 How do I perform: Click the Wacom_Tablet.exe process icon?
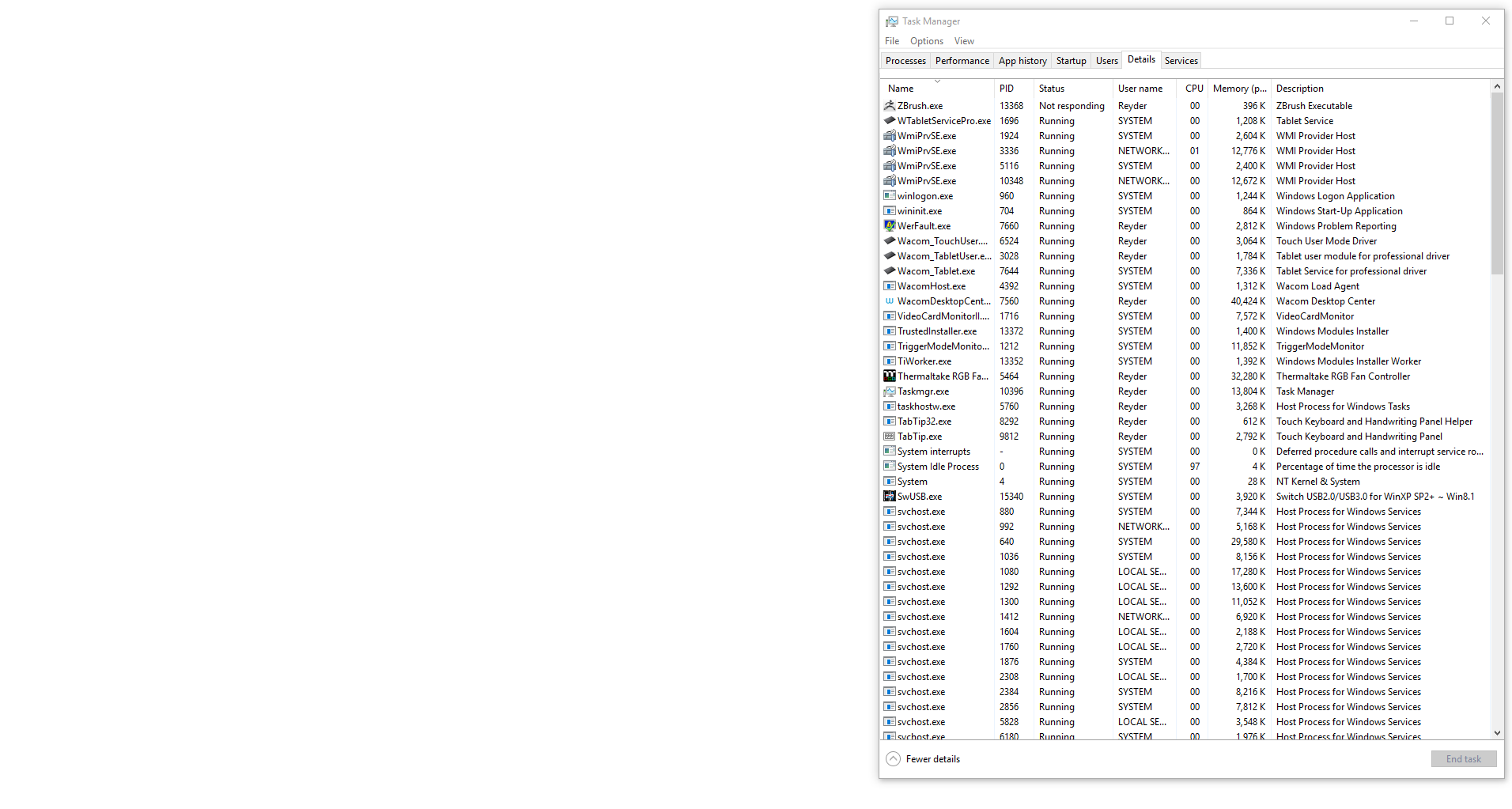coord(890,271)
